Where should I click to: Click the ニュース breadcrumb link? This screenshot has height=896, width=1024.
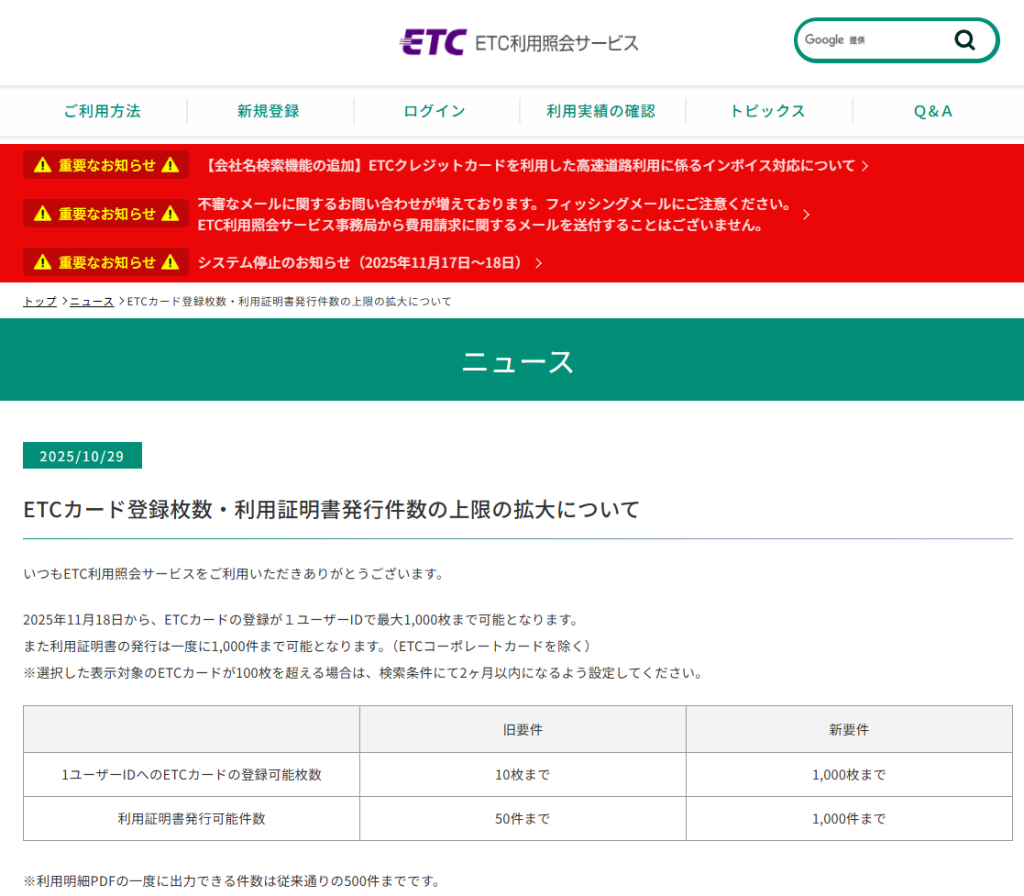[91, 301]
